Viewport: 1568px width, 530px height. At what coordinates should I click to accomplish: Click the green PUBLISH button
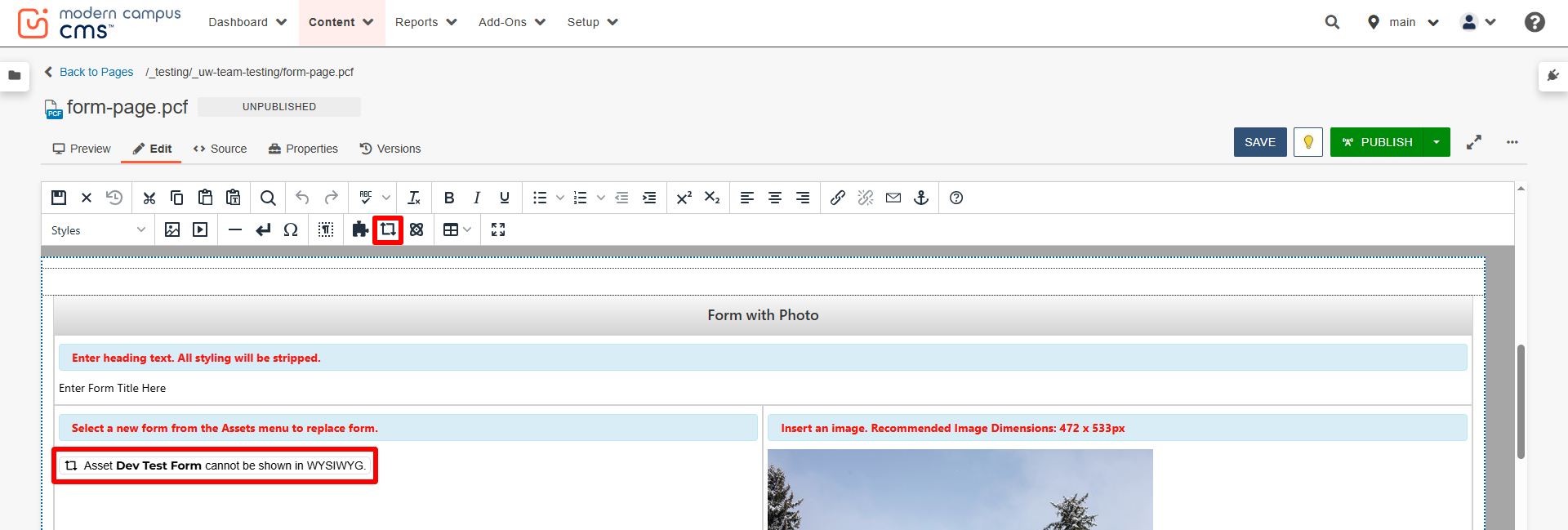coord(1377,142)
